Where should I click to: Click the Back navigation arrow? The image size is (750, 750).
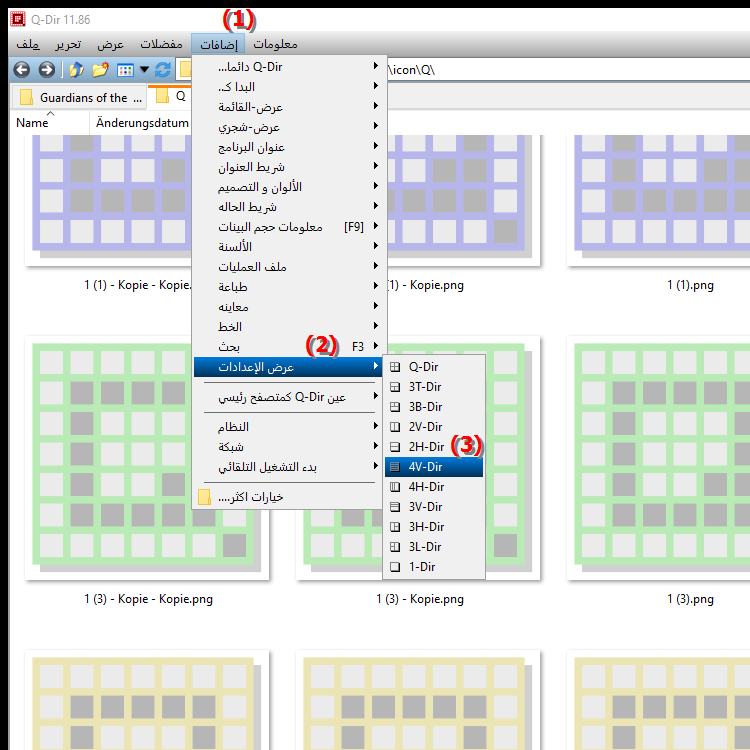22,70
